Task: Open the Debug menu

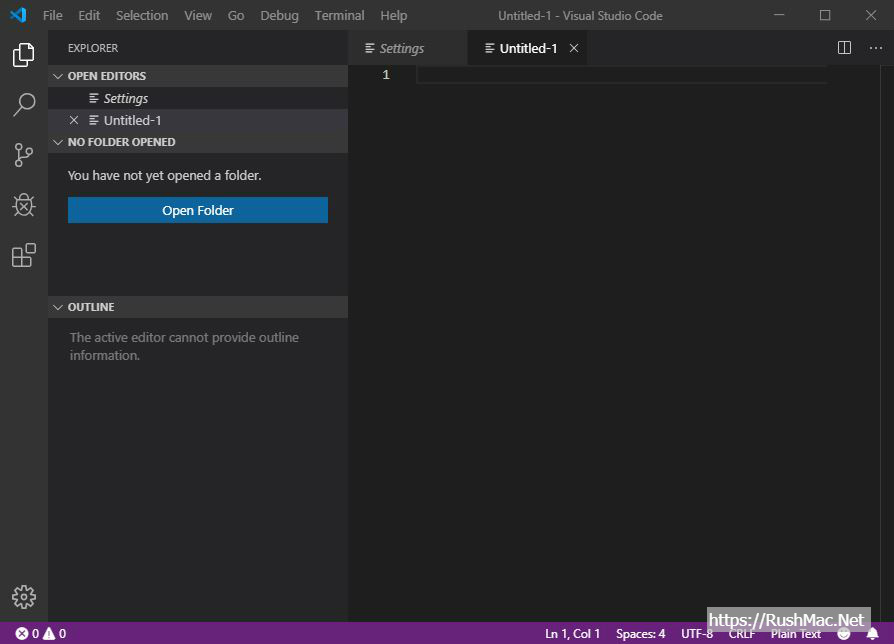Action: click(279, 15)
